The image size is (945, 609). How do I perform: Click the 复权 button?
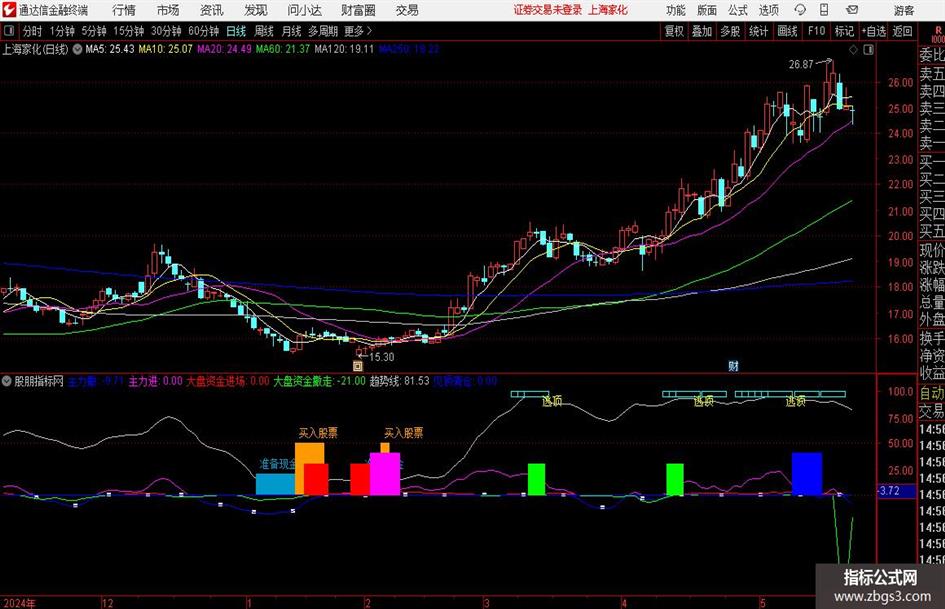pyautogui.click(x=674, y=31)
